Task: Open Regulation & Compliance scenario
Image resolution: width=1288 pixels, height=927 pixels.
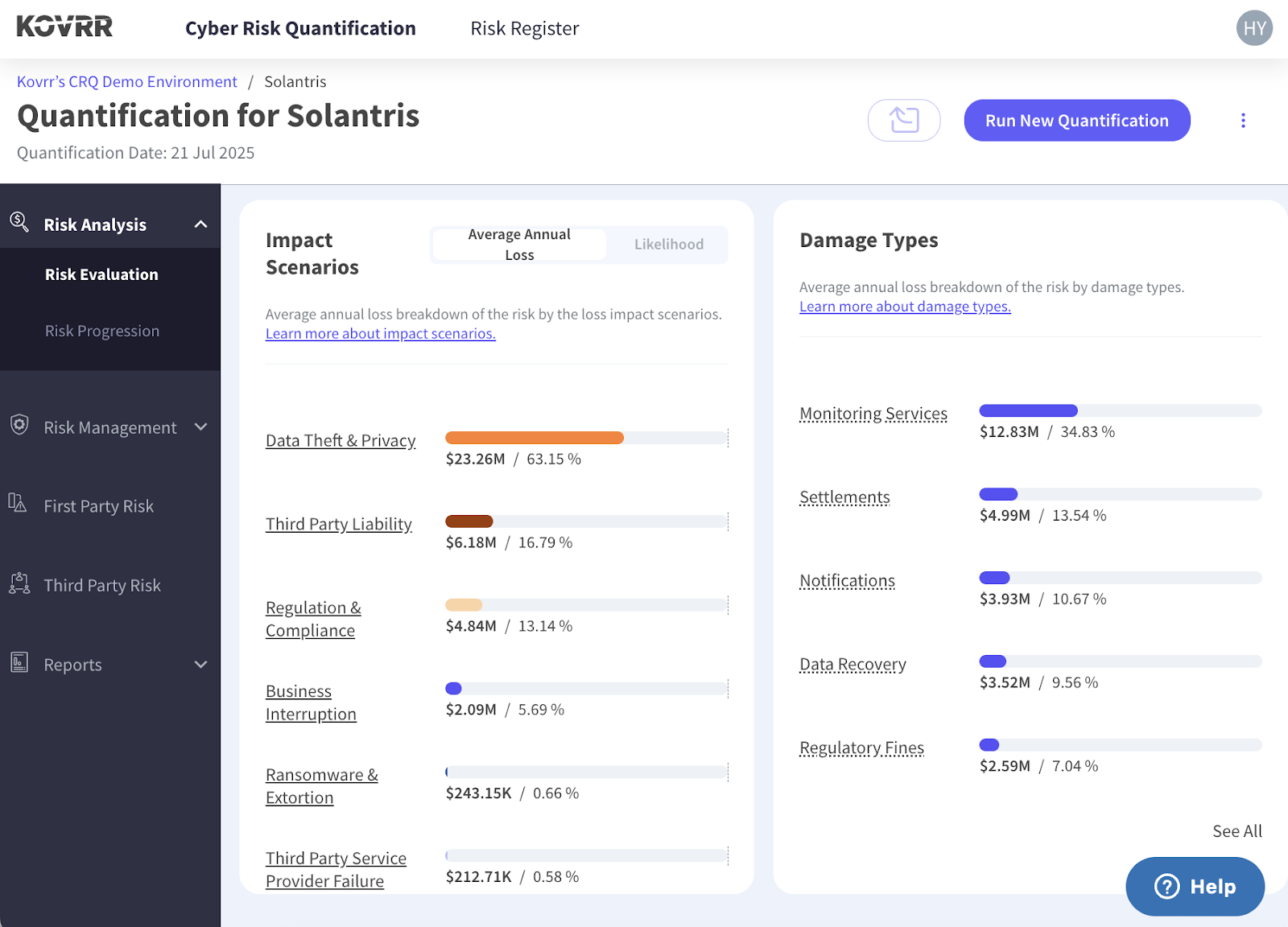Action: 314,619
